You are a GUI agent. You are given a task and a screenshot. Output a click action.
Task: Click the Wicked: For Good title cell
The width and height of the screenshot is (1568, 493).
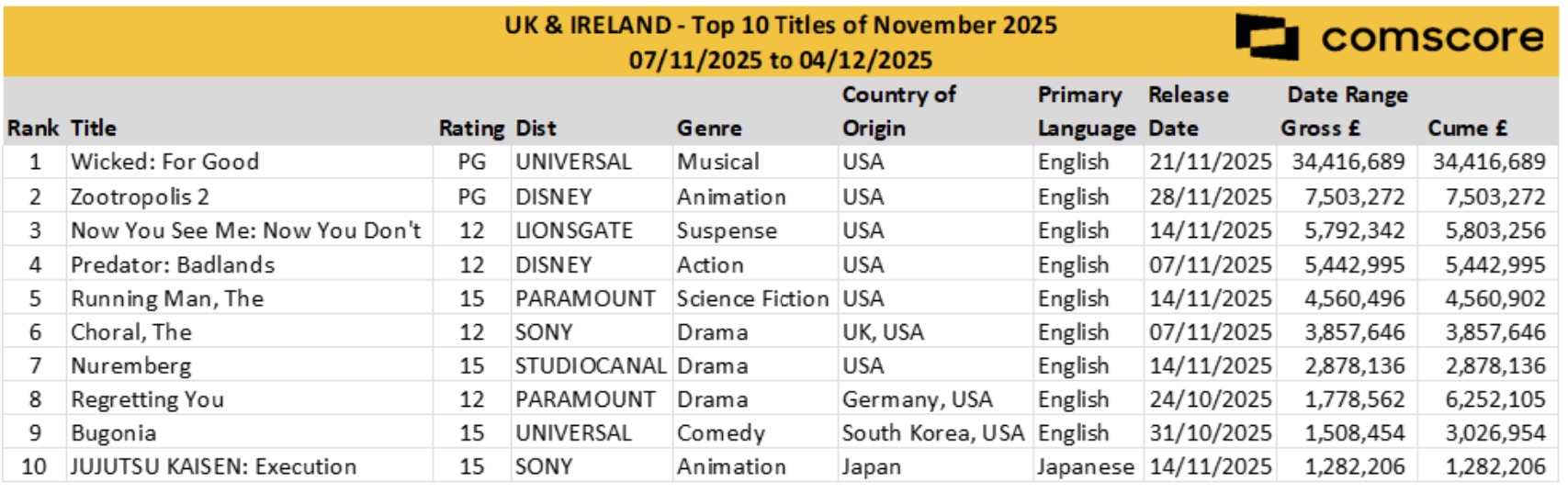[165, 162]
